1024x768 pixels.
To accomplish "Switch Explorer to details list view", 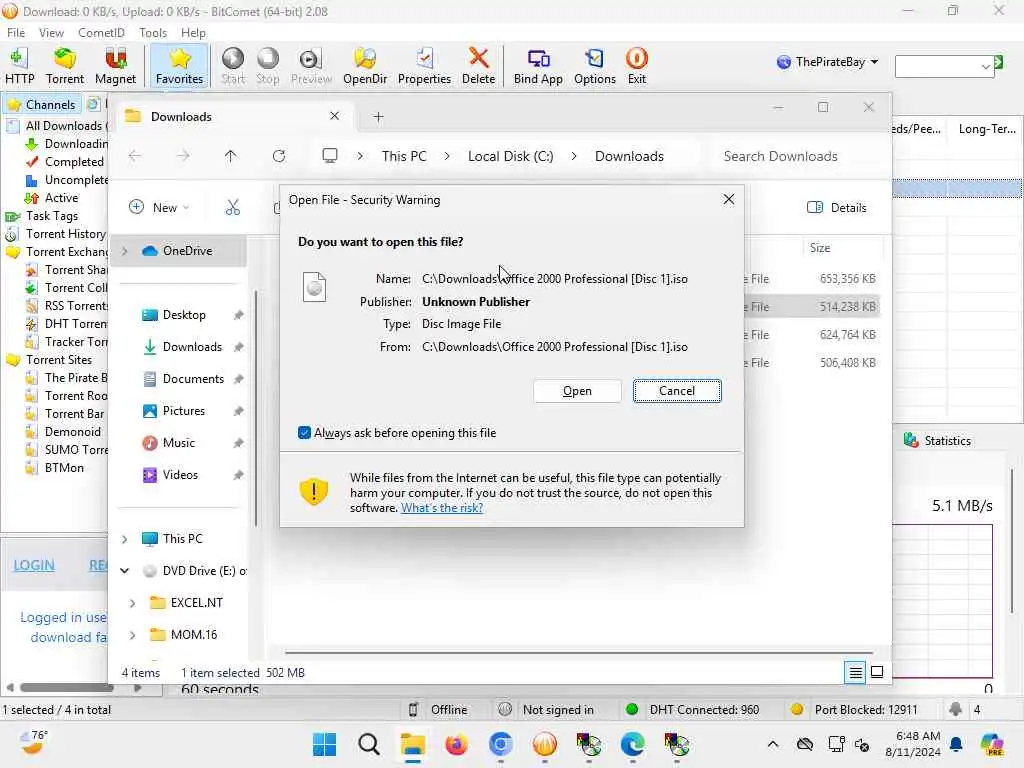I will [855, 672].
